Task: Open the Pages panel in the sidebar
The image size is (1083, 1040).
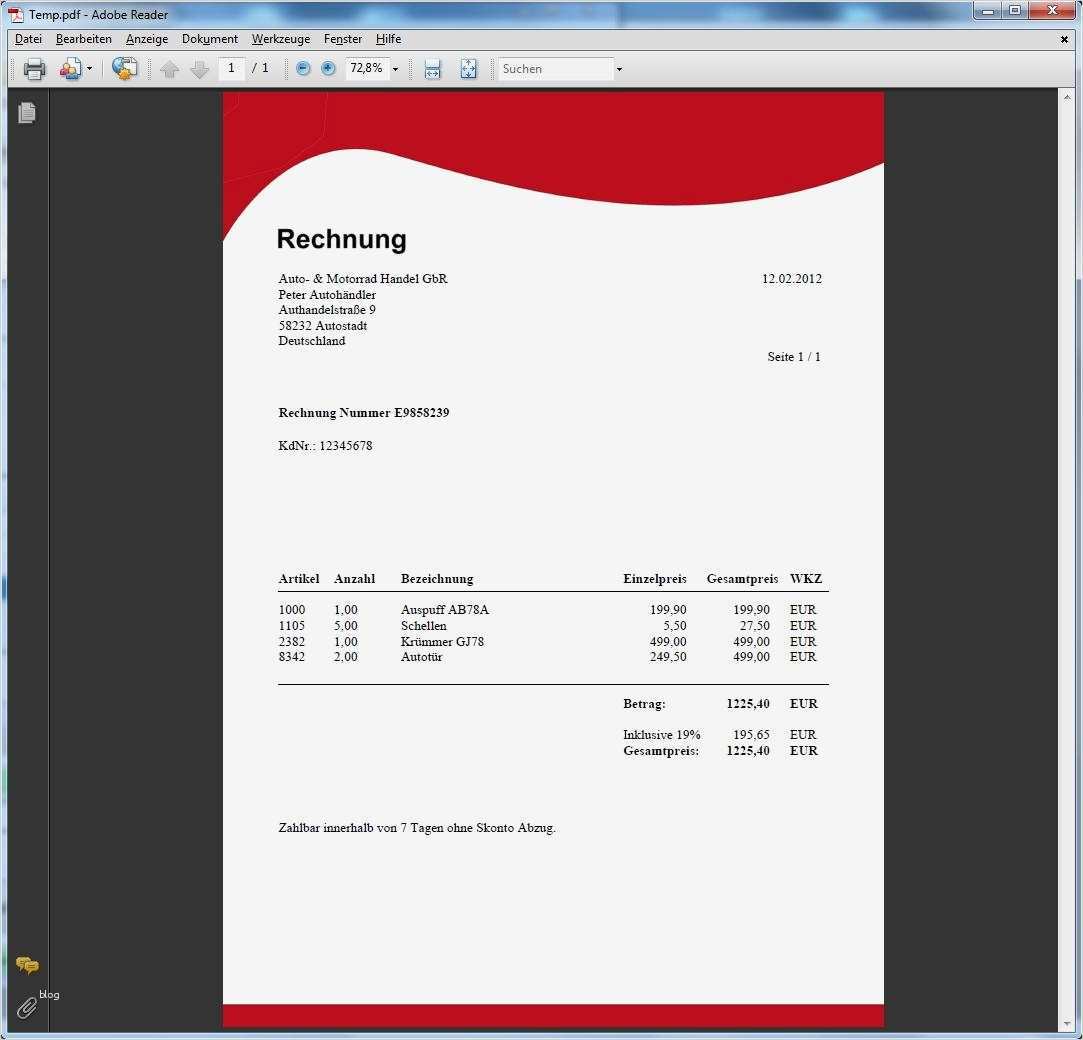Action: [x=27, y=113]
